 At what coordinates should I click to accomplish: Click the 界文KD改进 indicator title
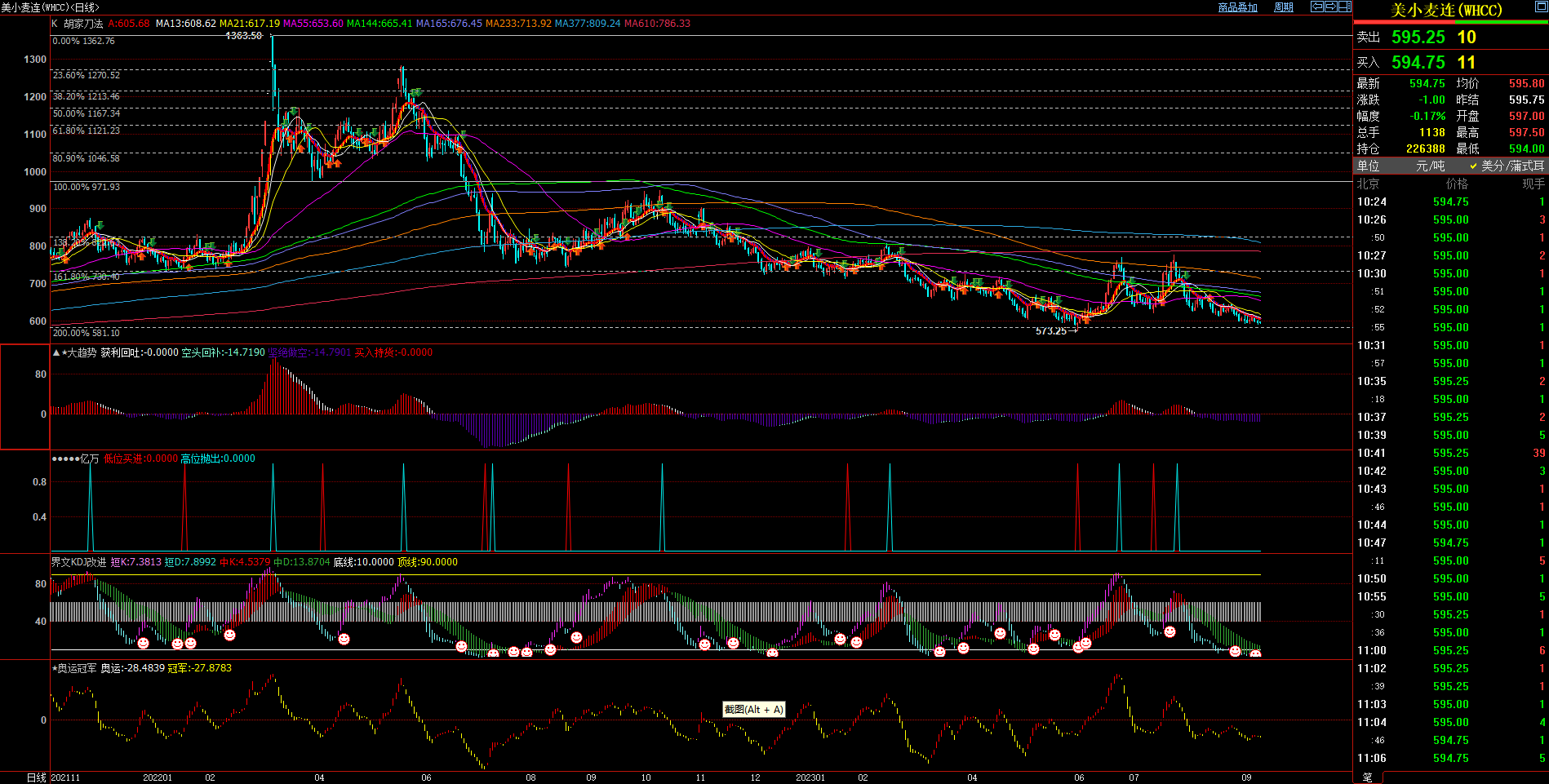pos(78,562)
